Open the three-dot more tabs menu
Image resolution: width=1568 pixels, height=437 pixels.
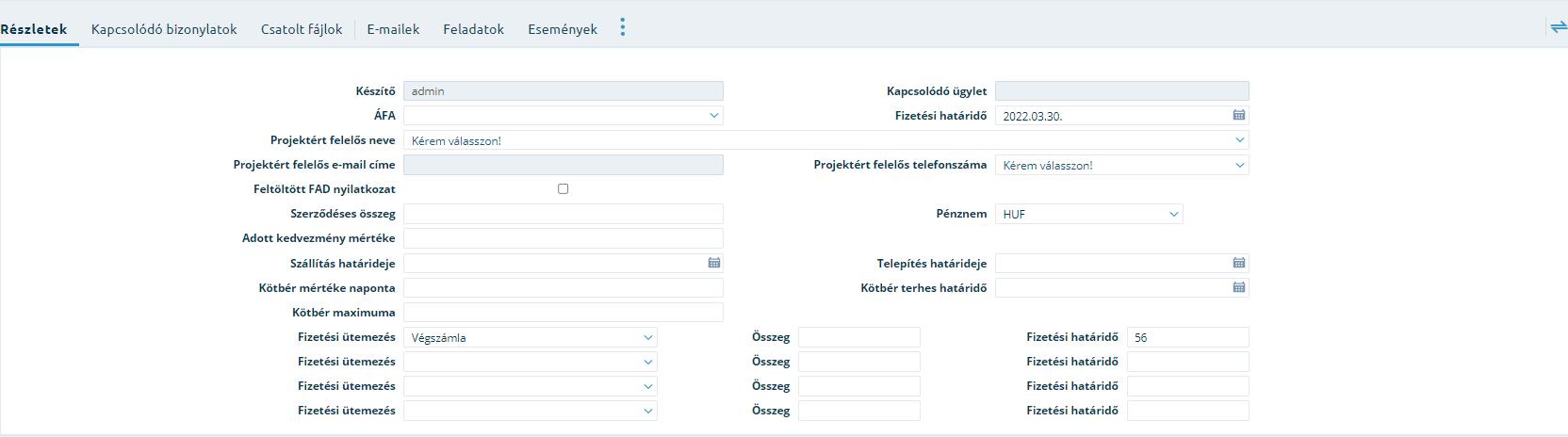pyautogui.click(x=623, y=27)
